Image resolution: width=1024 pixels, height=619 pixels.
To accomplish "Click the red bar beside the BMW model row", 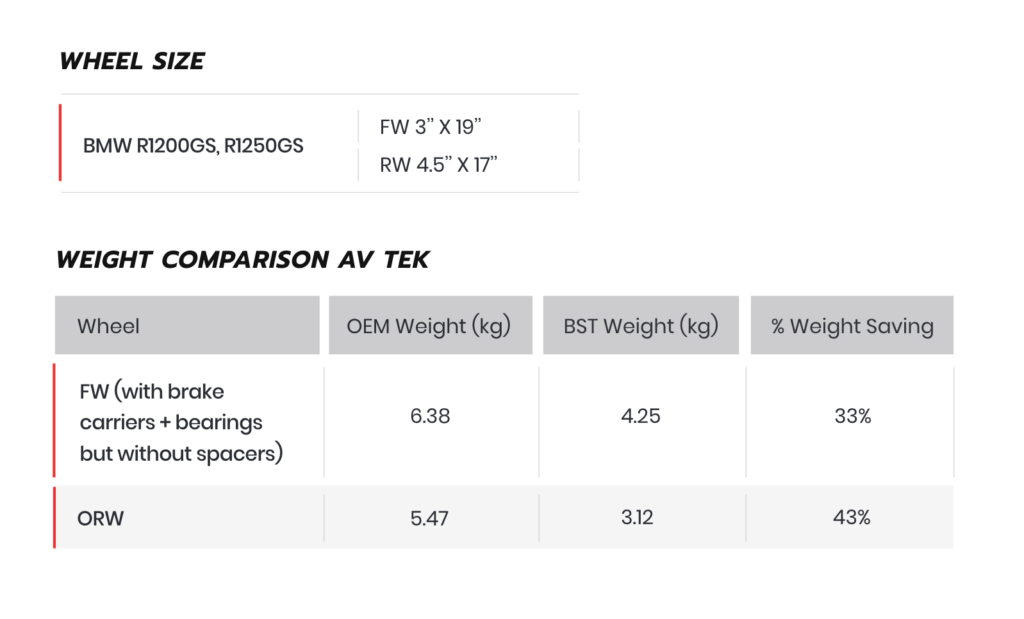I will point(60,142).
